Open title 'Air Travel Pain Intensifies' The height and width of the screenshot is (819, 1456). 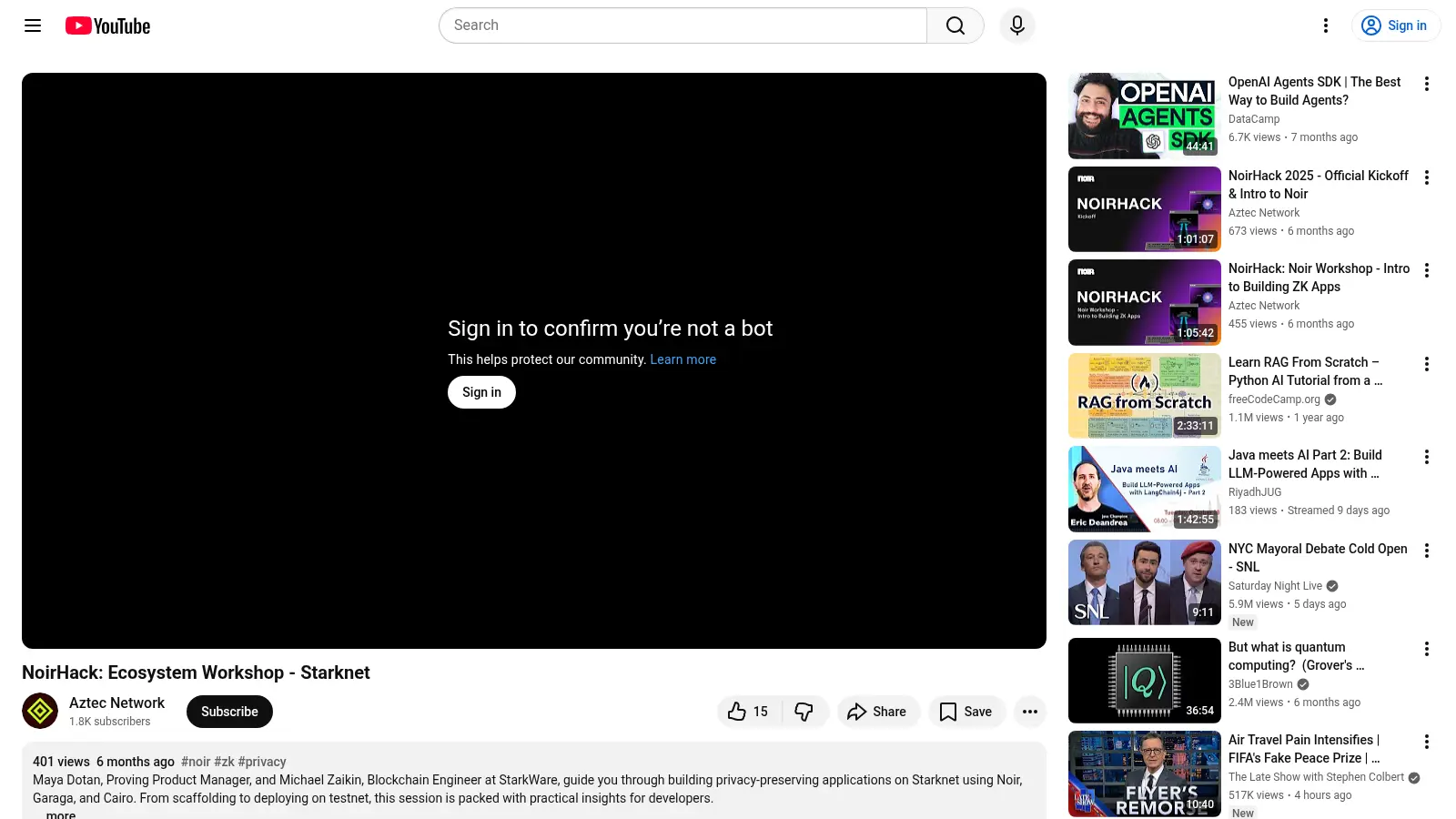coord(1304,749)
